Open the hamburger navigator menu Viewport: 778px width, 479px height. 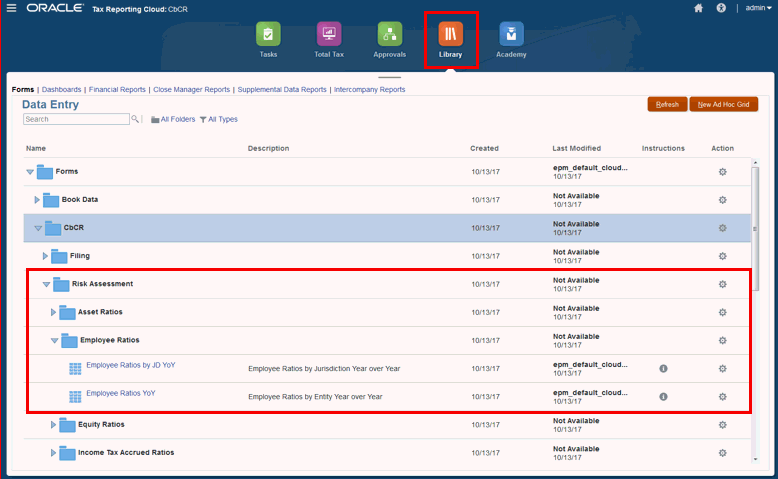(11, 8)
